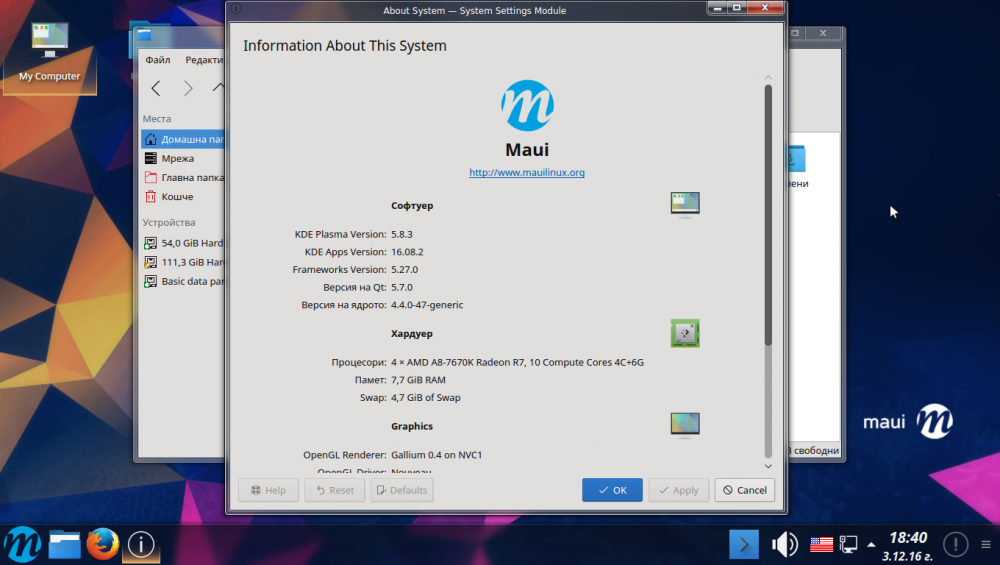Screen dimensions: 1000x565
Task: Go back in the file manager
Action: pos(156,88)
